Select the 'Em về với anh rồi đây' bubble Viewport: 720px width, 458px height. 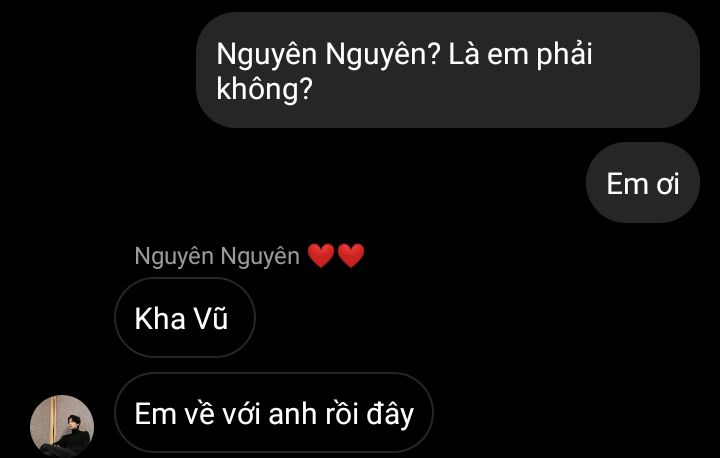(x=274, y=413)
